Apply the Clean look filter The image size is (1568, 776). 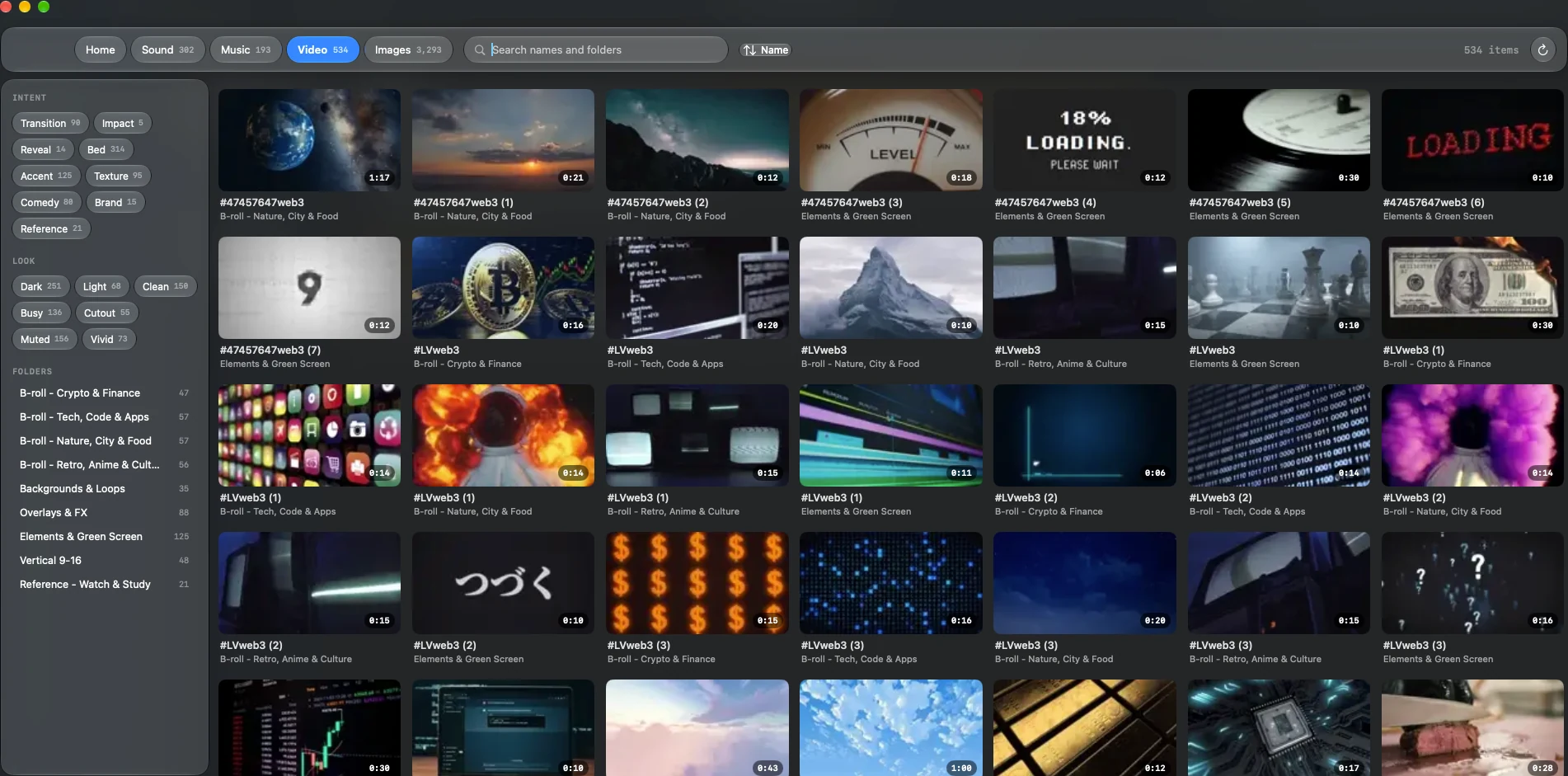point(165,286)
